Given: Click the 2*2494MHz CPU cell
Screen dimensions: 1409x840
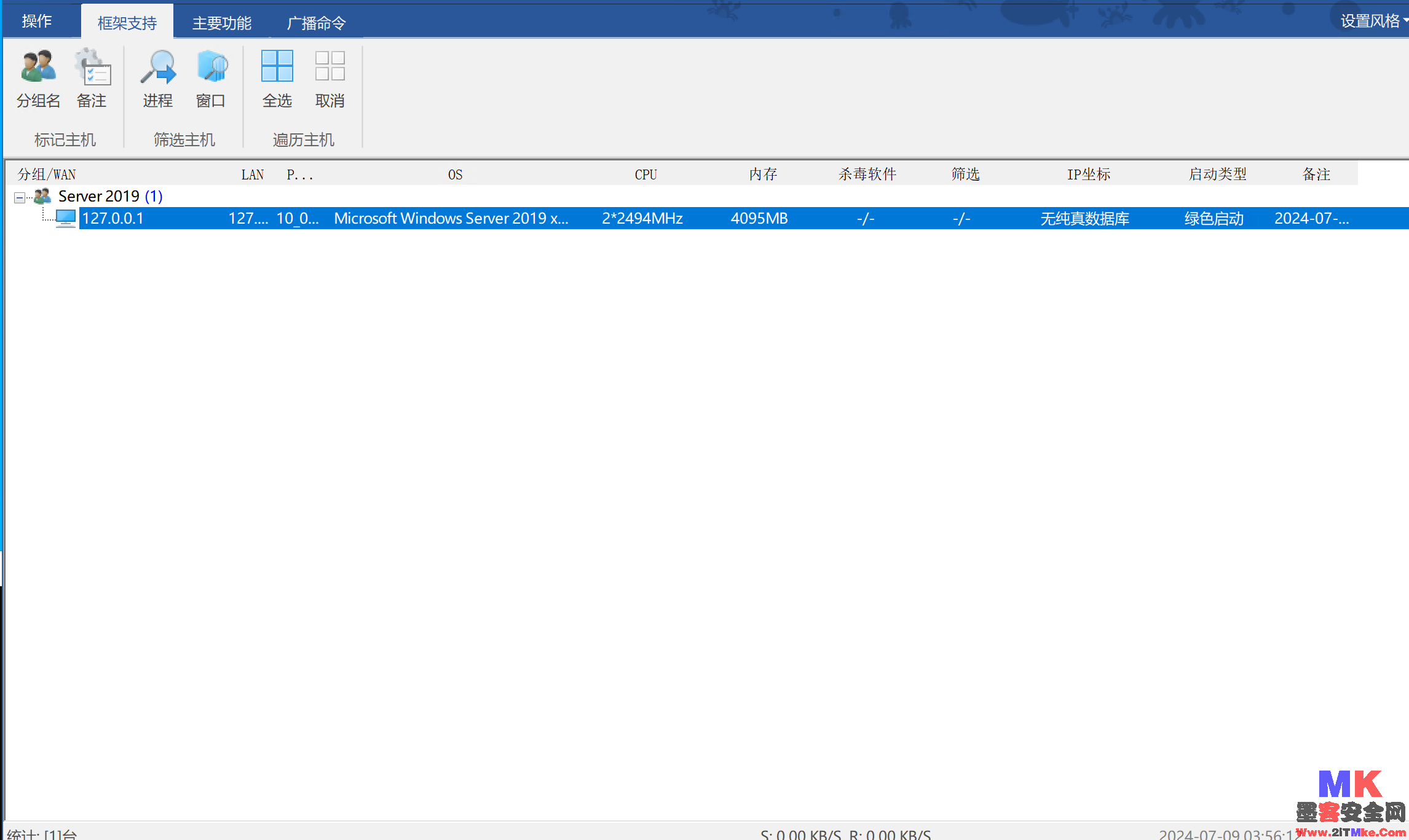Looking at the screenshot, I should 642,218.
